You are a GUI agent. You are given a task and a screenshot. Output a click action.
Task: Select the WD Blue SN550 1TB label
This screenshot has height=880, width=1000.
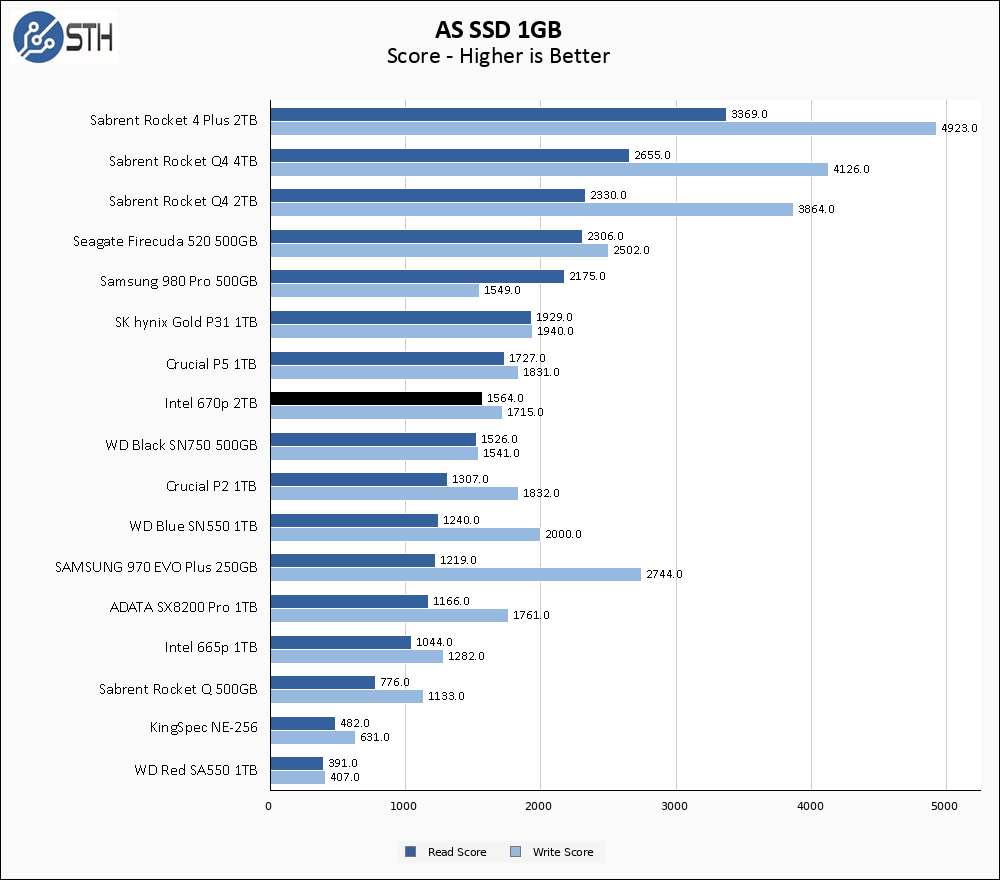tap(193, 527)
